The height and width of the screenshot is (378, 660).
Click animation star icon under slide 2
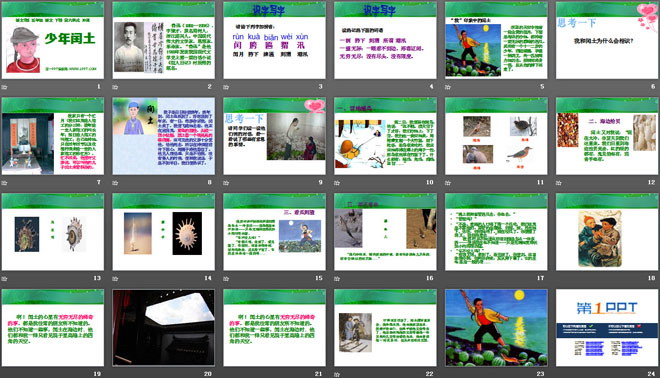115,87
